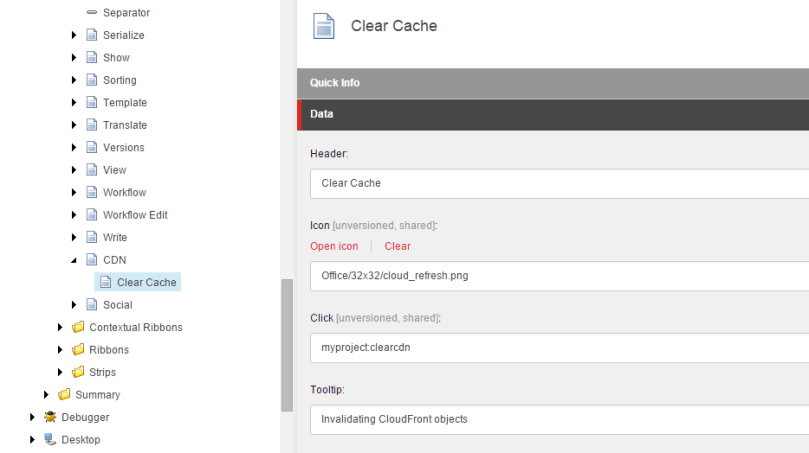Click the Clear Cache document icon in tree
The image size is (809, 453).
[106, 282]
